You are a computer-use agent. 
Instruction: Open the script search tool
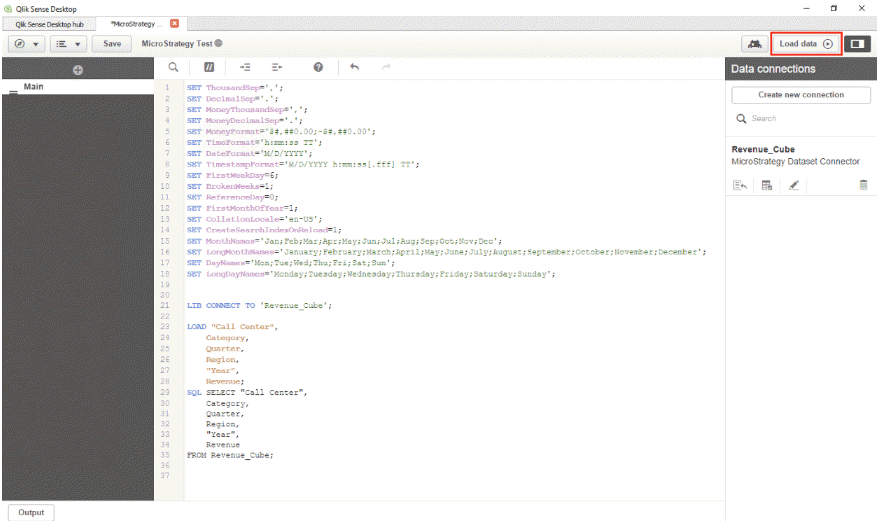[173, 67]
